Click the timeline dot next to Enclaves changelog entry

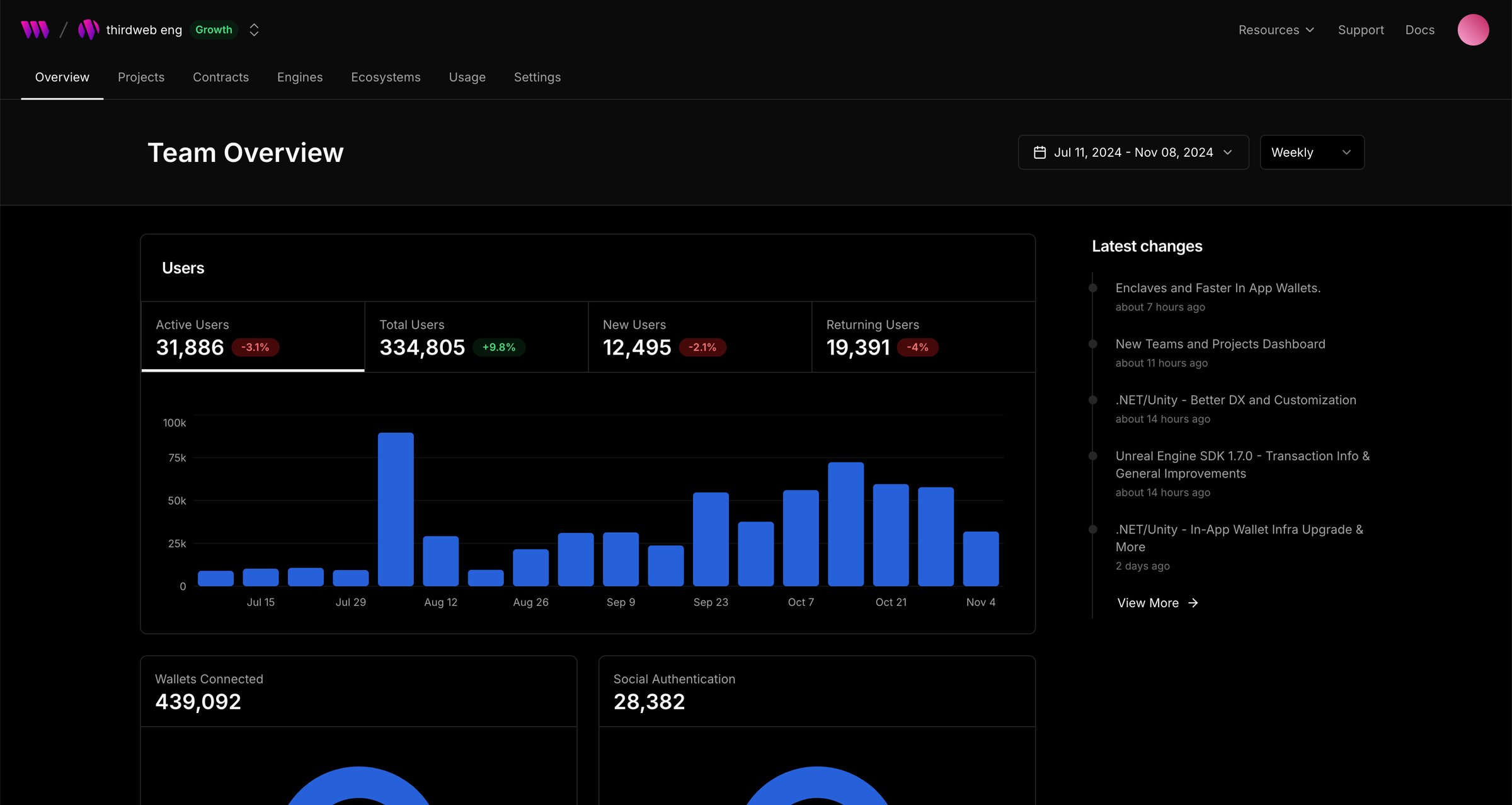pyautogui.click(x=1092, y=288)
